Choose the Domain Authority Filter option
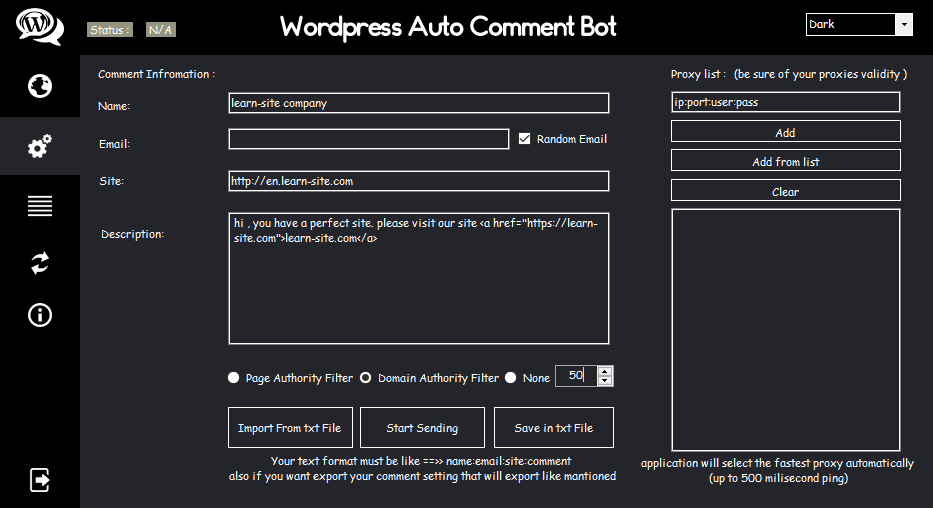Viewport: 933px width, 508px height. point(366,378)
